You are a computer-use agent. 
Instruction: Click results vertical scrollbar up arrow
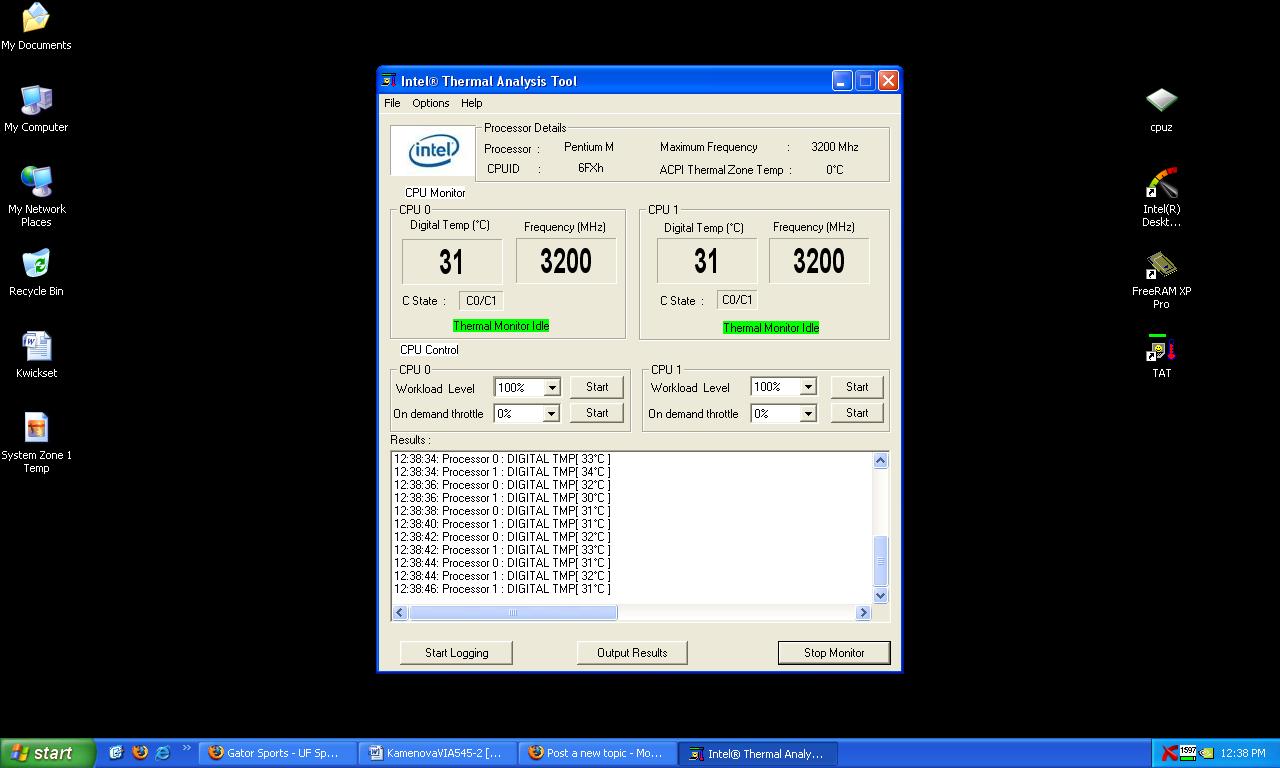pos(880,461)
